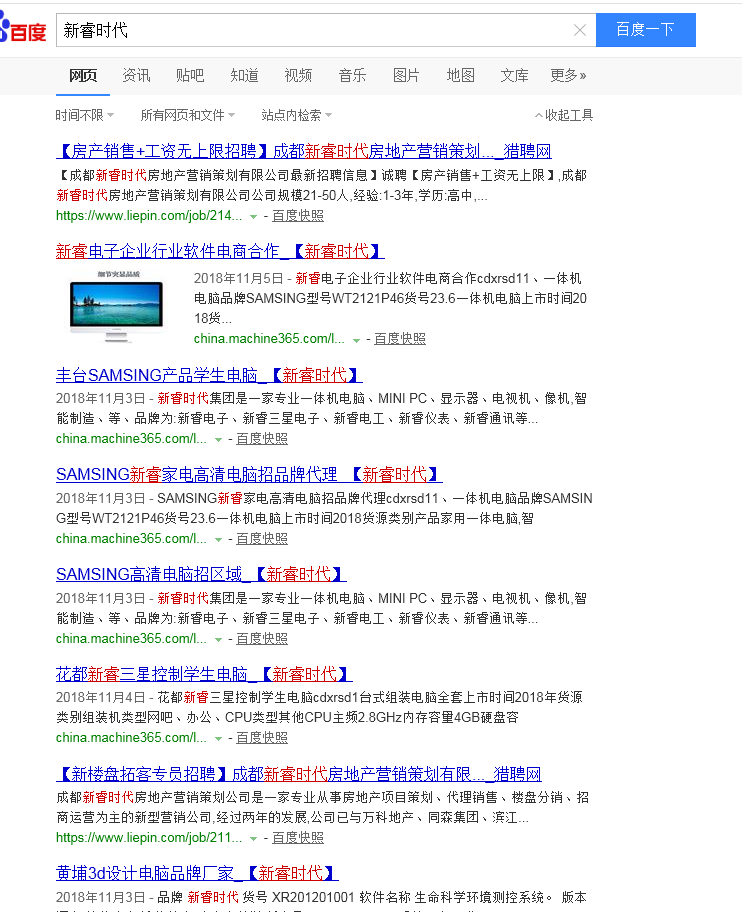Expand arrow beside 丰台SAMSING result URL

pyautogui.click(x=218, y=440)
